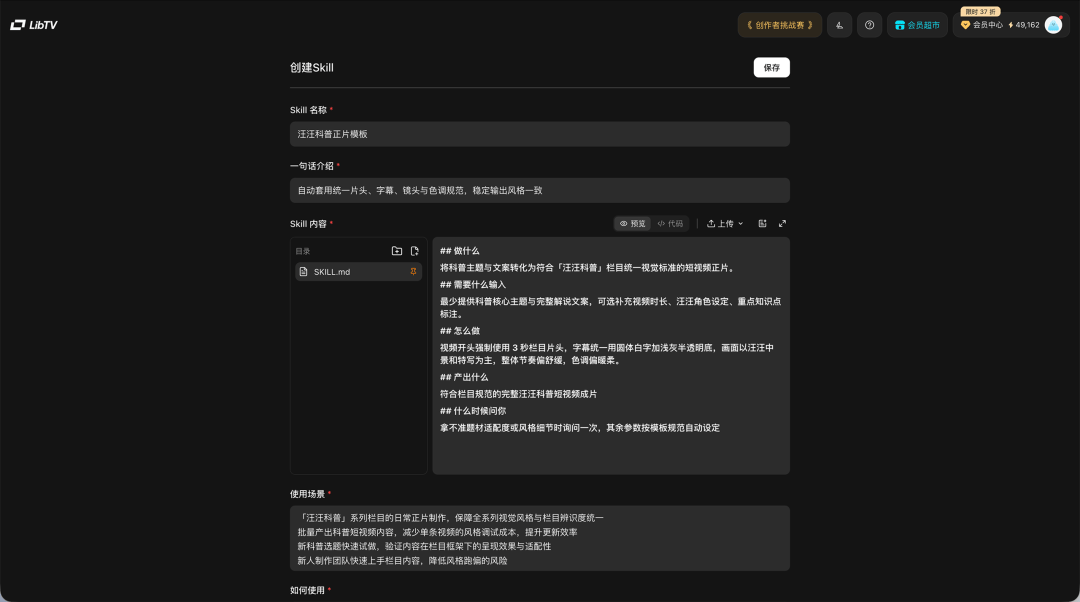This screenshot has width=1080, height=602.
Task: Click the layout panel icon beside 上传
Action: (762, 224)
